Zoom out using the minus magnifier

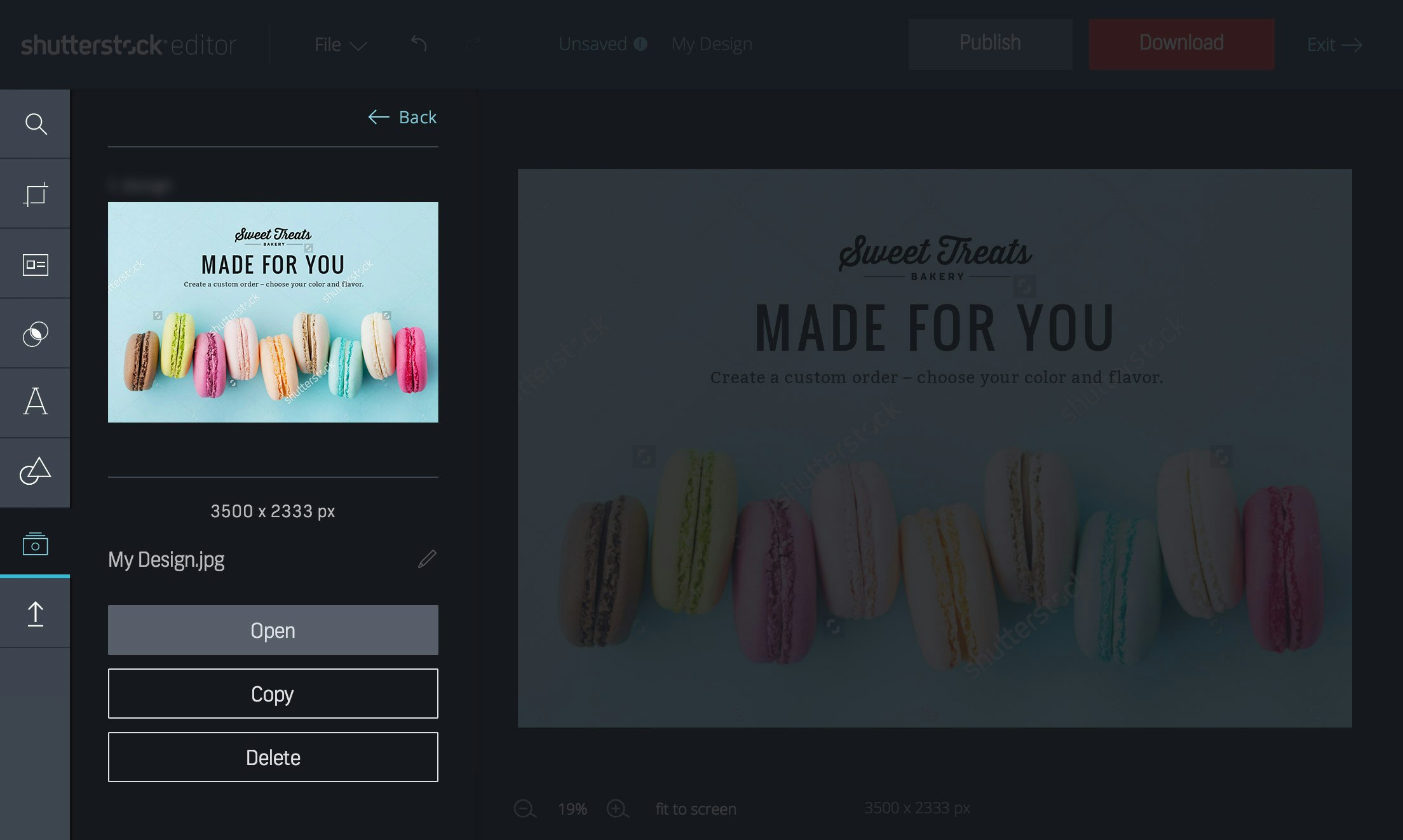tap(525, 809)
